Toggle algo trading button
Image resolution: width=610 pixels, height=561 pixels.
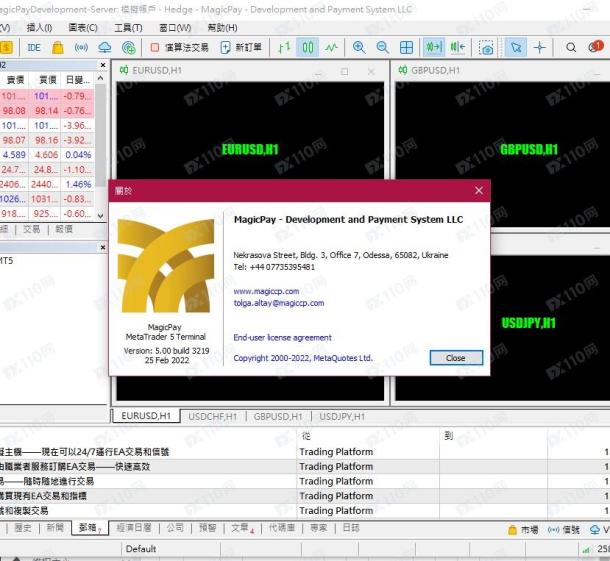180,47
